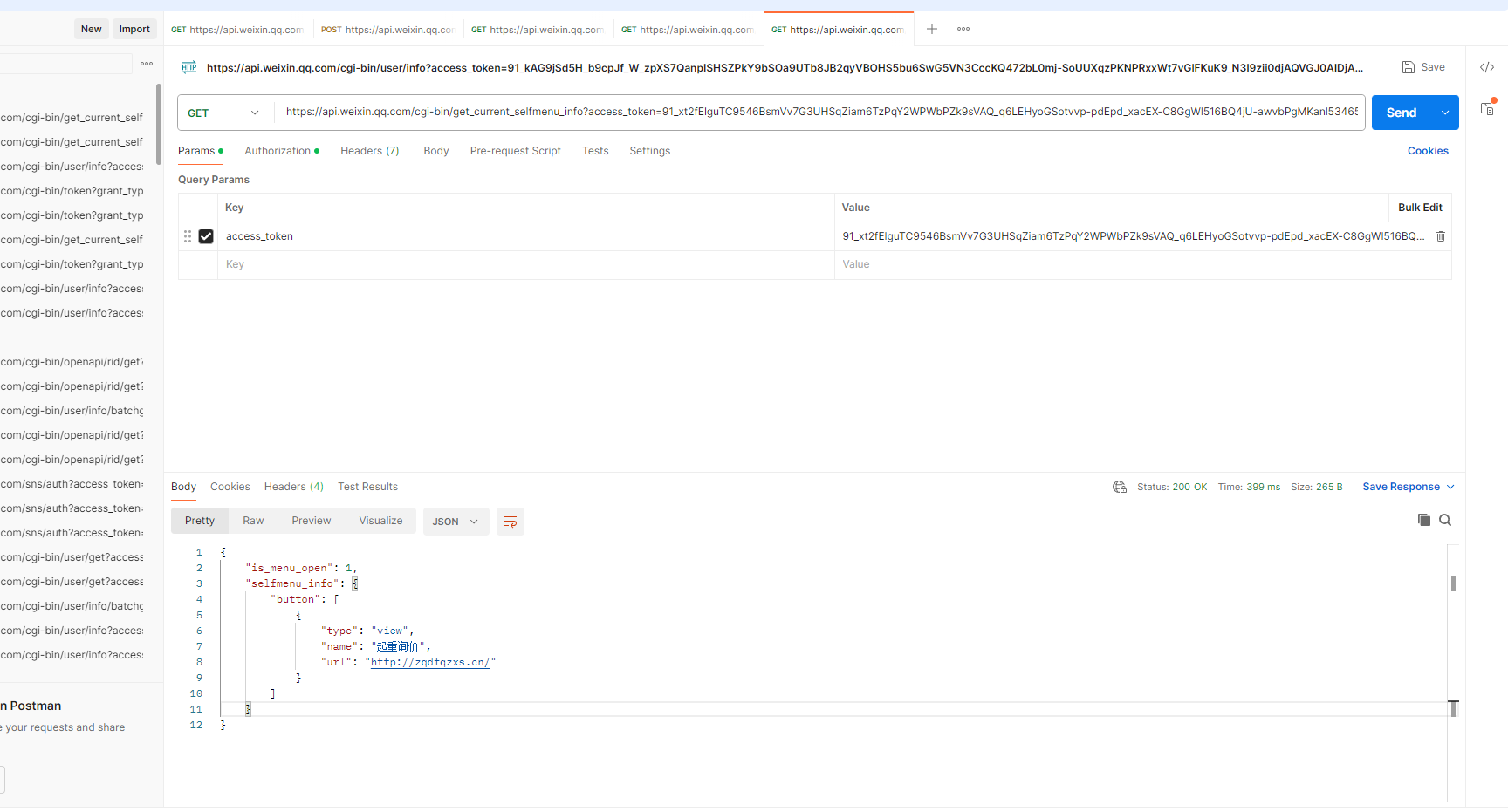Click the Size: 265 B text
1508x812 pixels.
1317,487
